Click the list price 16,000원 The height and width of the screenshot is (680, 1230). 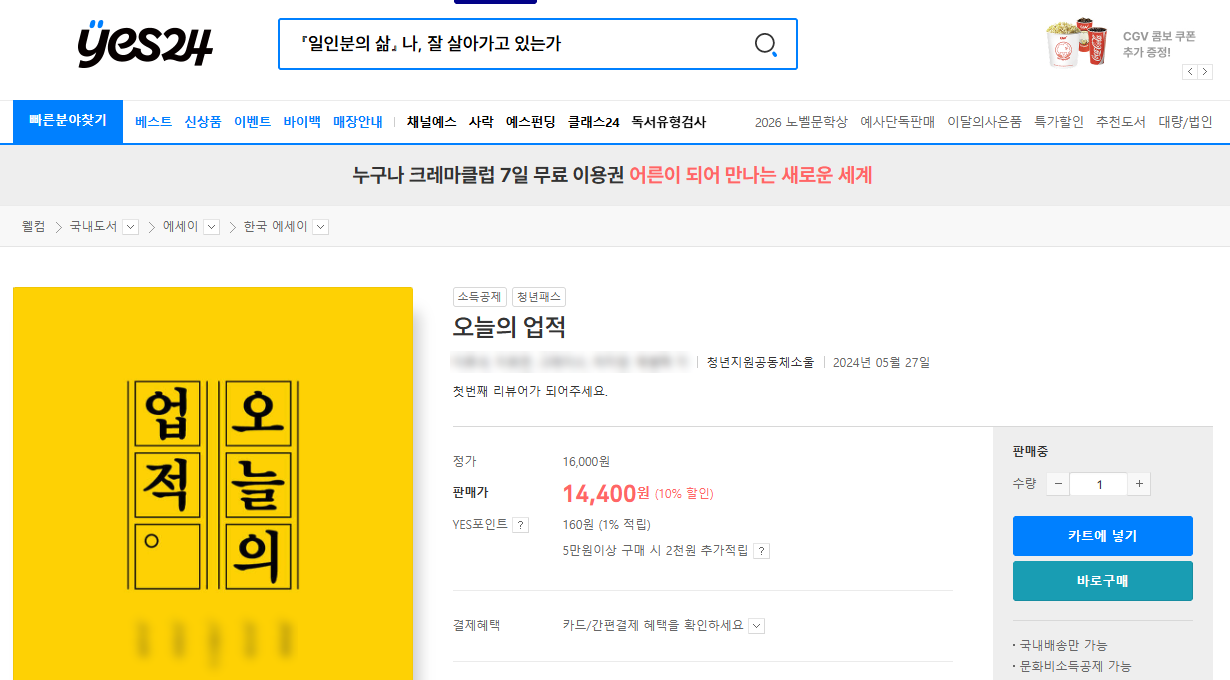click(x=586, y=461)
